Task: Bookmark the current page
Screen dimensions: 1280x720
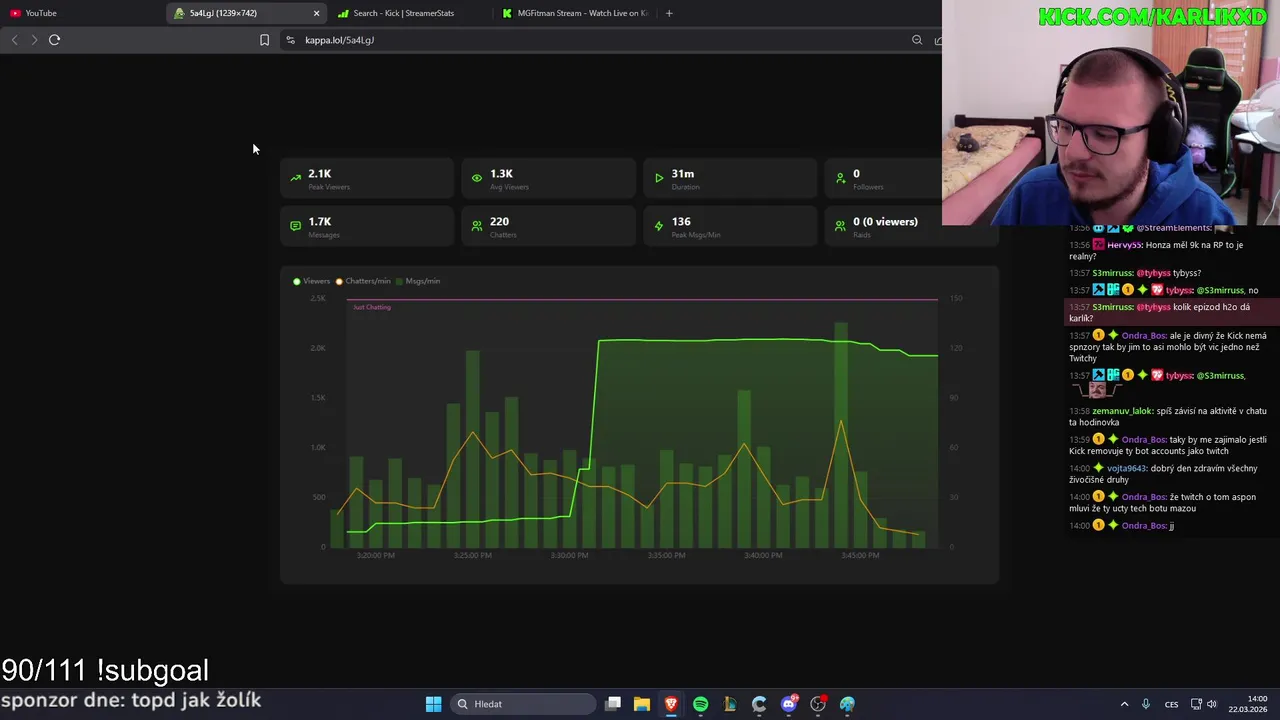Action: click(x=264, y=40)
